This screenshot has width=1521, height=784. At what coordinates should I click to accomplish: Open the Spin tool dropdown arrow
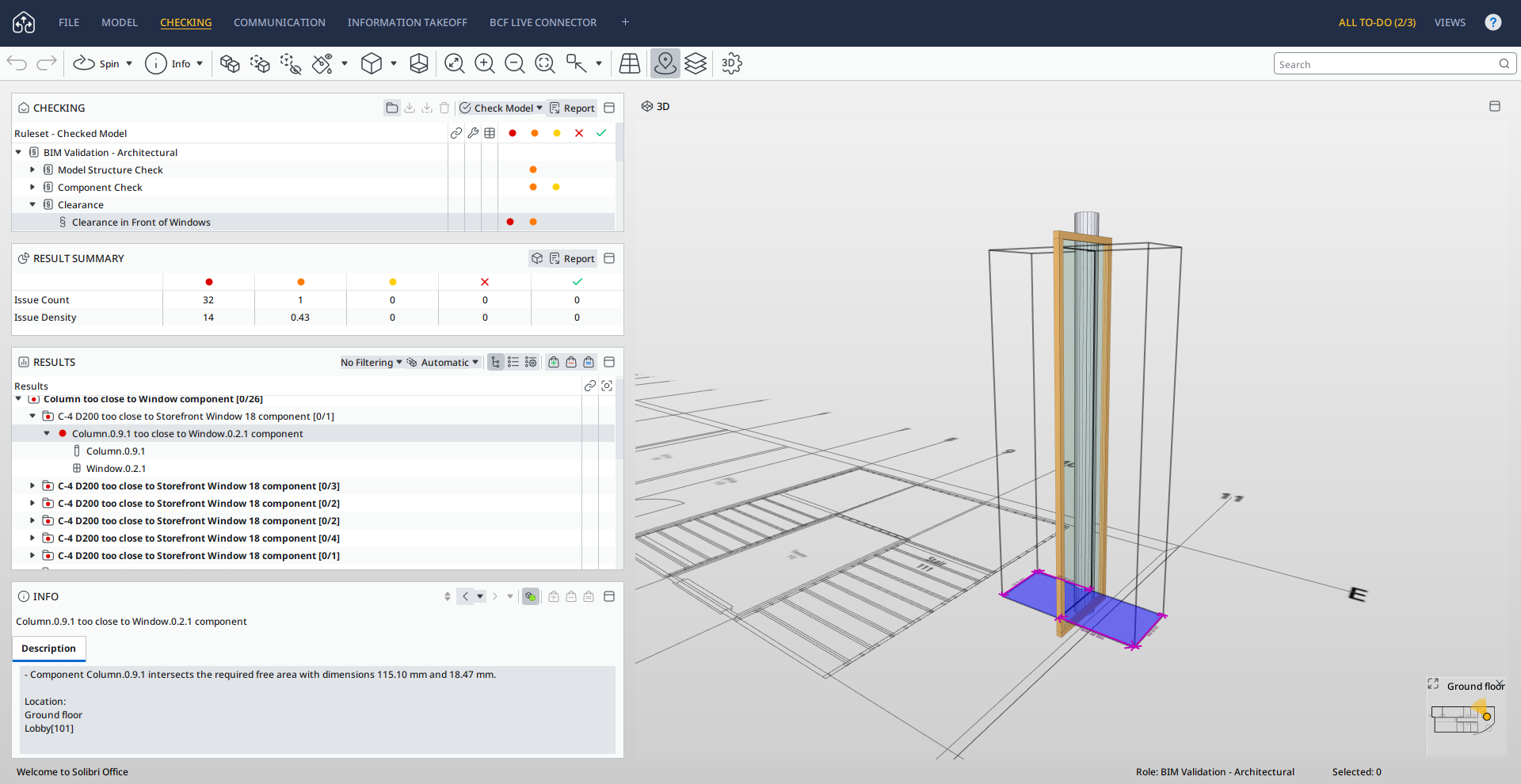click(129, 63)
